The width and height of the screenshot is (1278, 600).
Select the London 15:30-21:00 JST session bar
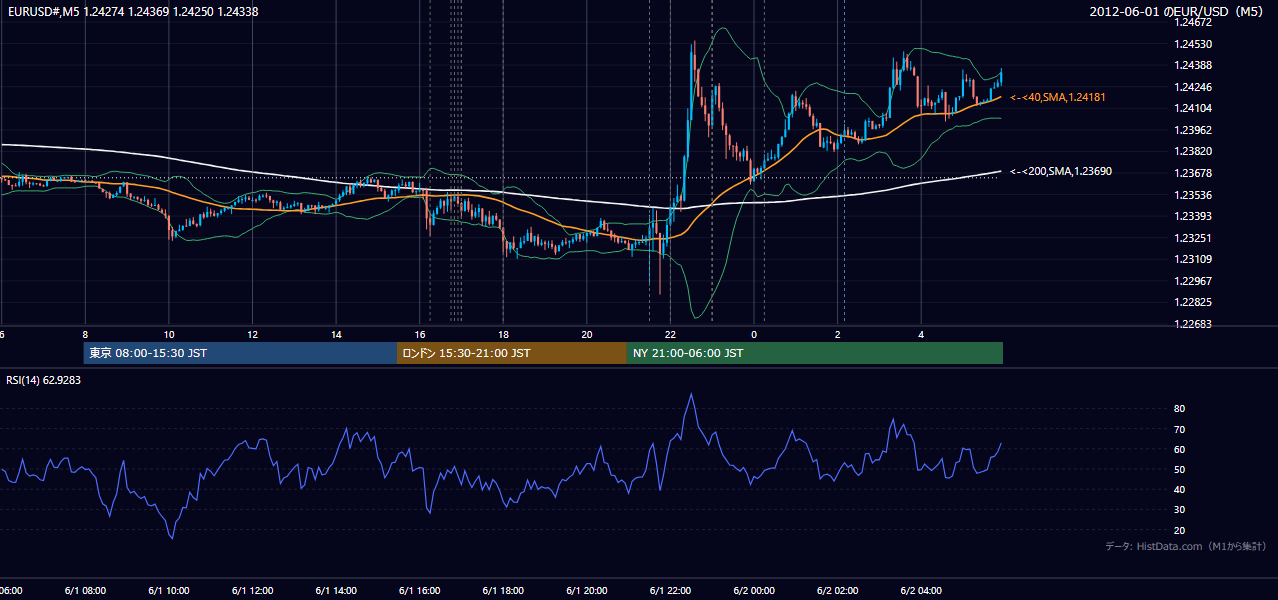click(512, 353)
